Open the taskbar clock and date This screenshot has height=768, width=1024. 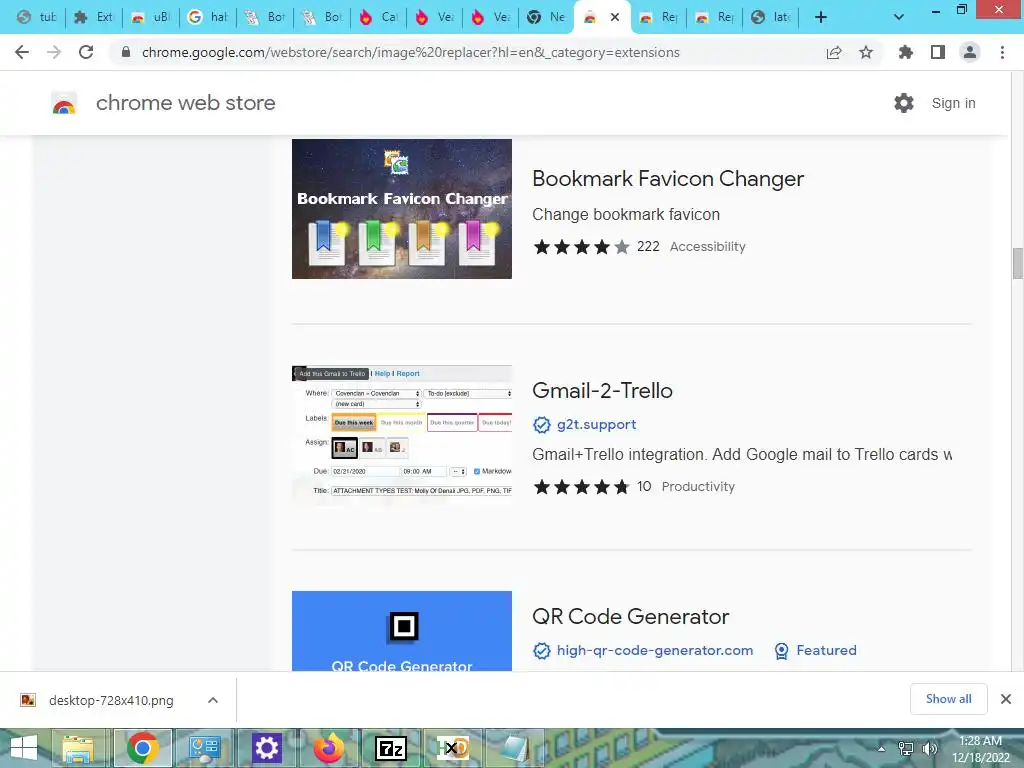(980, 749)
